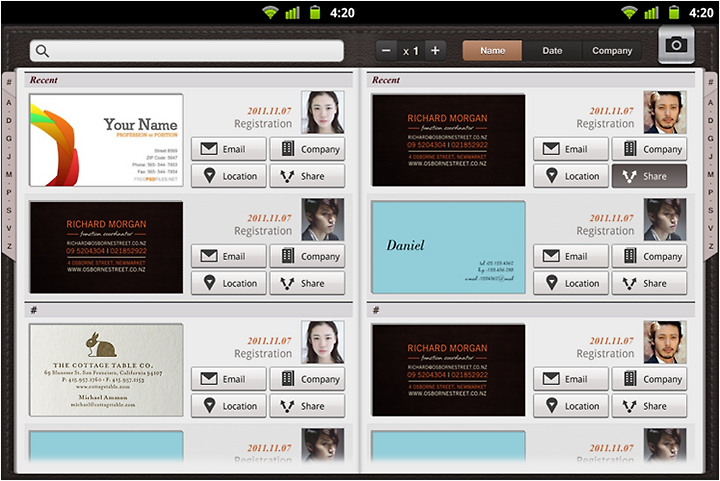The image size is (720, 481).
Task: Click the 2011.11.07 date on Daniel card
Action: [x=611, y=218]
